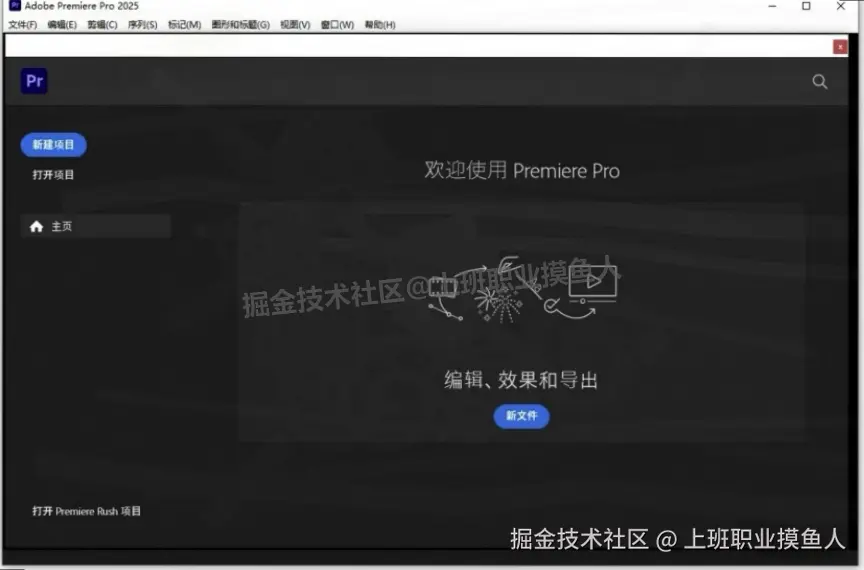The image size is (864, 570).
Task: Maximize the Premiere Pro window
Action: pyautogui.click(x=806, y=6)
